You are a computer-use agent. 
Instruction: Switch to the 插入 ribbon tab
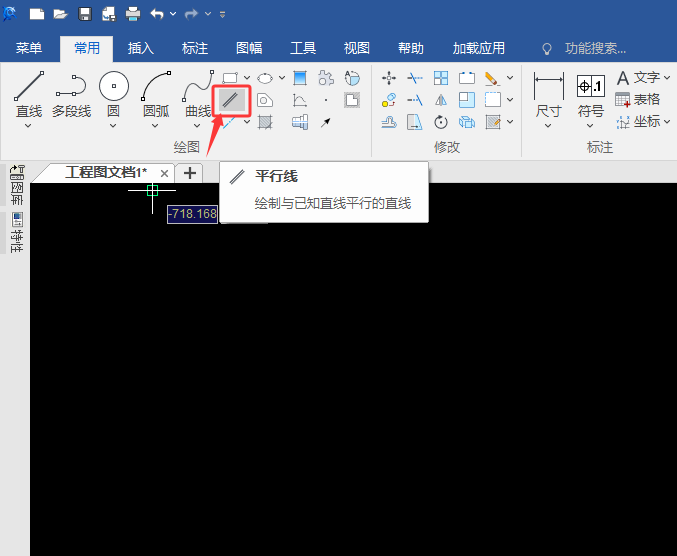[x=141, y=48]
